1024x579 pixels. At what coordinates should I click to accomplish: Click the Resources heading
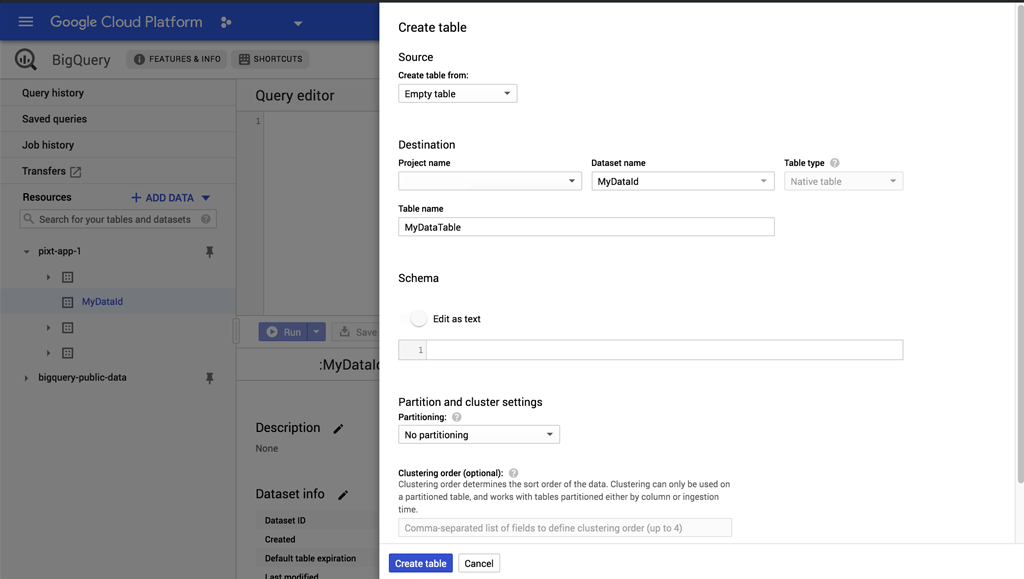point(47,197)
